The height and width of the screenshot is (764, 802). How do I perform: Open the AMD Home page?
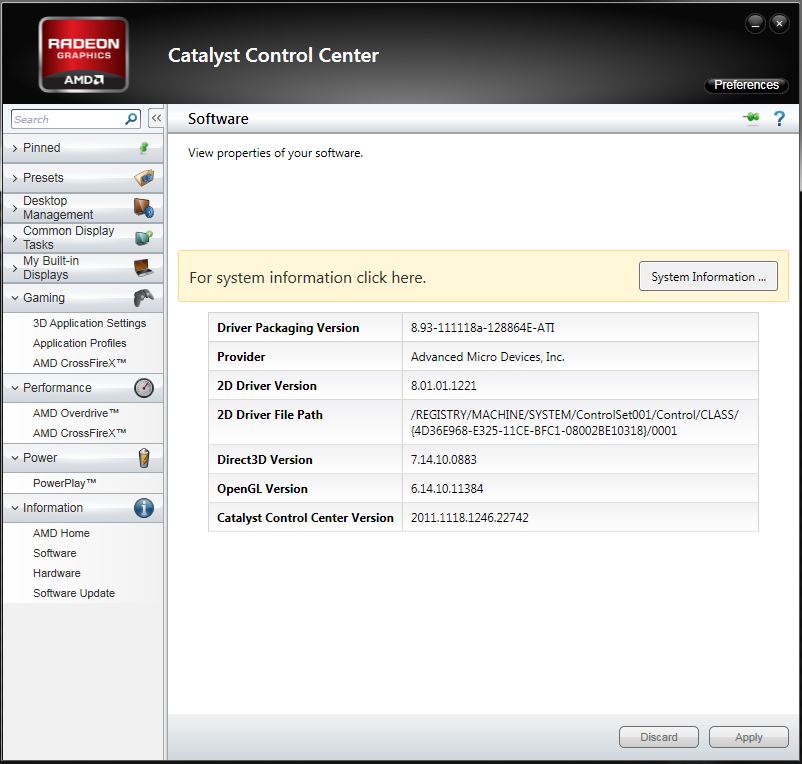61,533
